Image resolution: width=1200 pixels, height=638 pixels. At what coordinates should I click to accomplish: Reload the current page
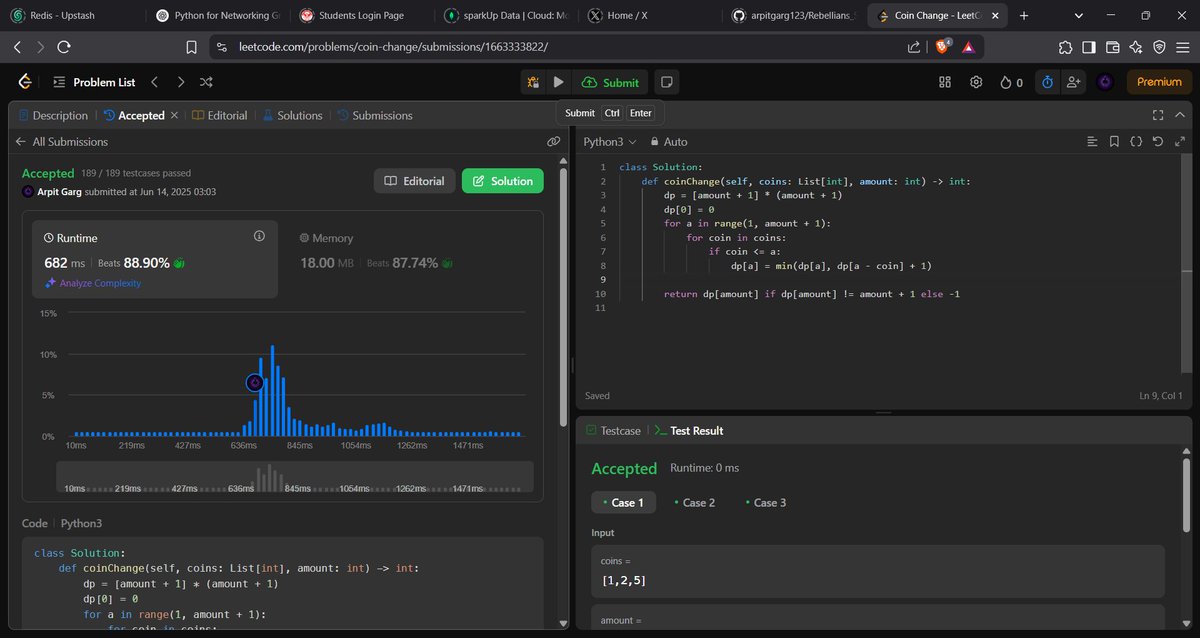64,47
